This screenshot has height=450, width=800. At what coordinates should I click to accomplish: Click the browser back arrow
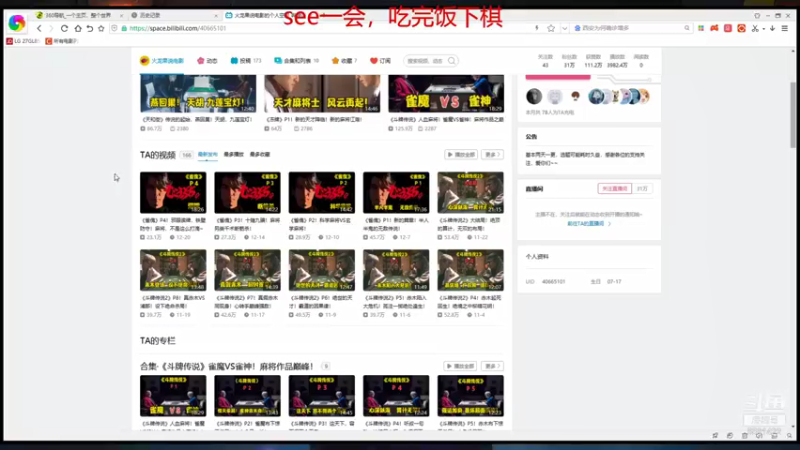(x=39, y=29)
